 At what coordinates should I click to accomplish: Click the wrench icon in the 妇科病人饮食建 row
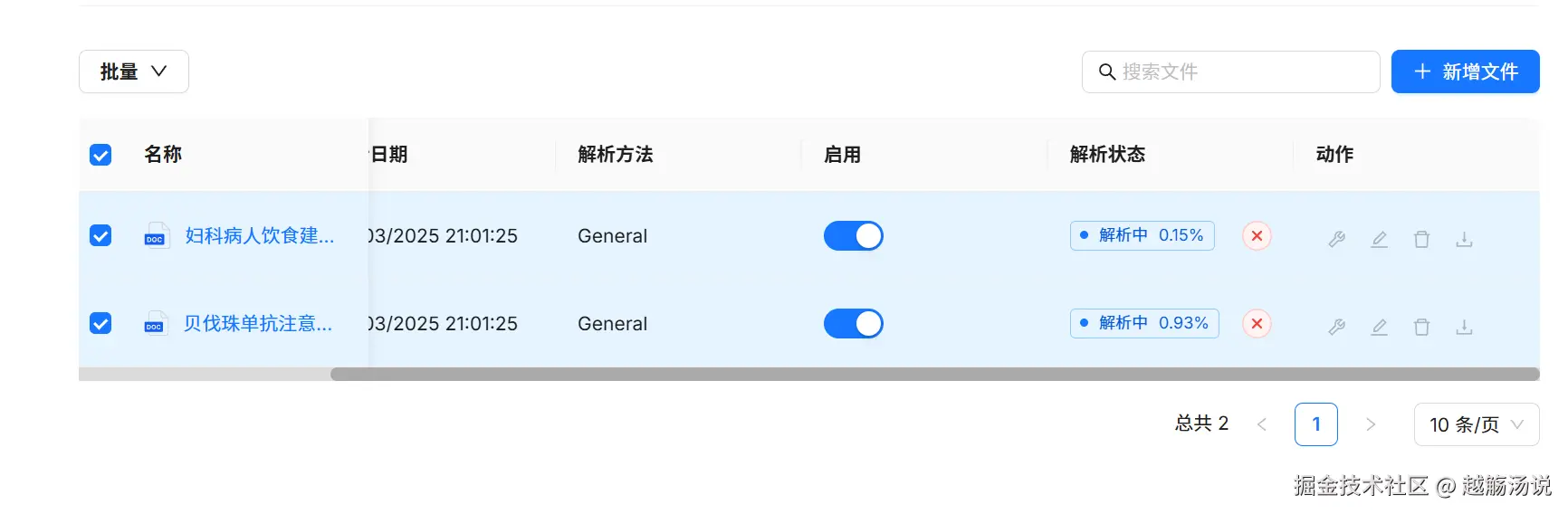pyautogui.click(x=1336, y=239)
